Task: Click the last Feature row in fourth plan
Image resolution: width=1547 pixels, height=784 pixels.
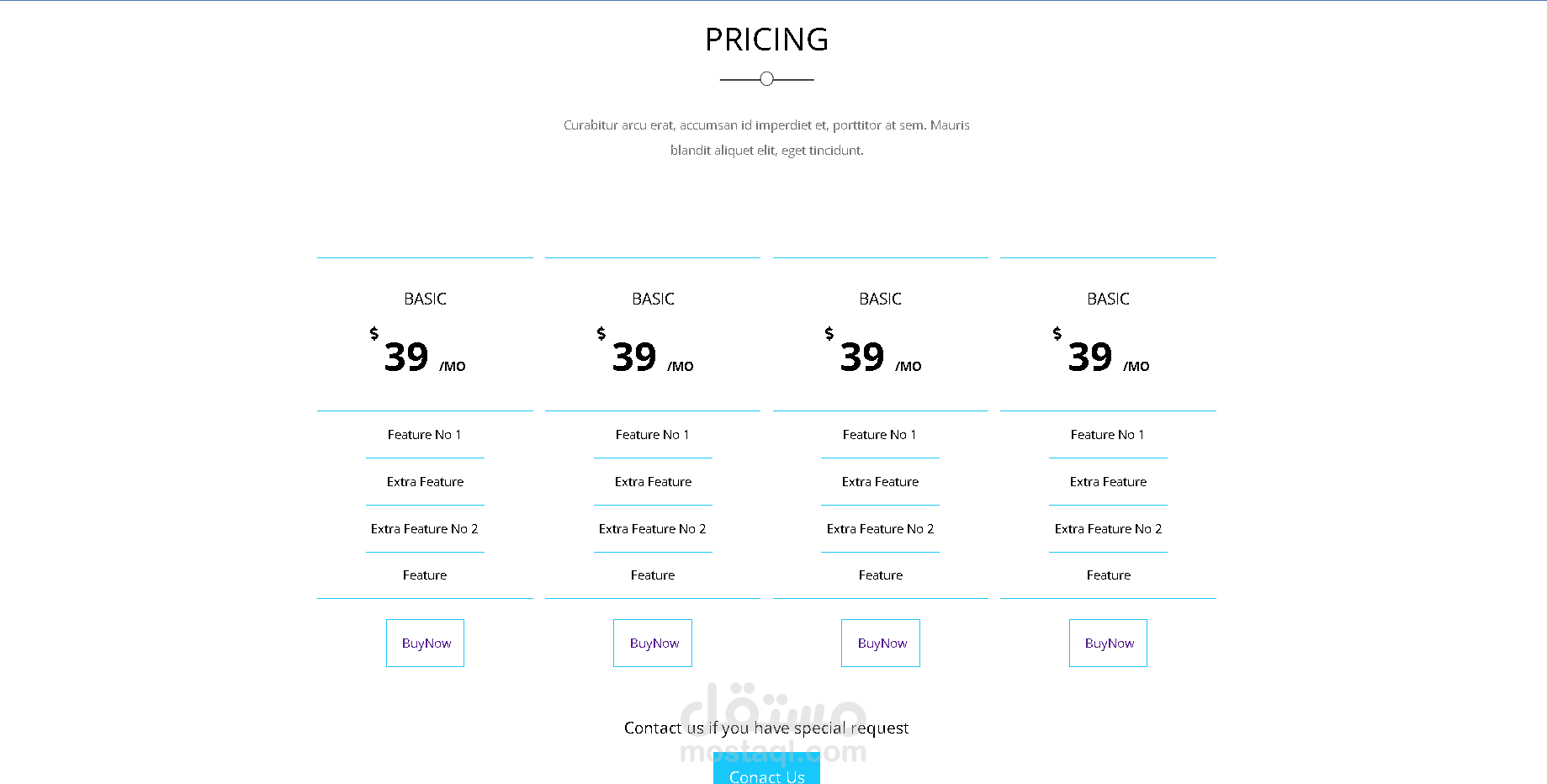Action: click(1108, 575)
